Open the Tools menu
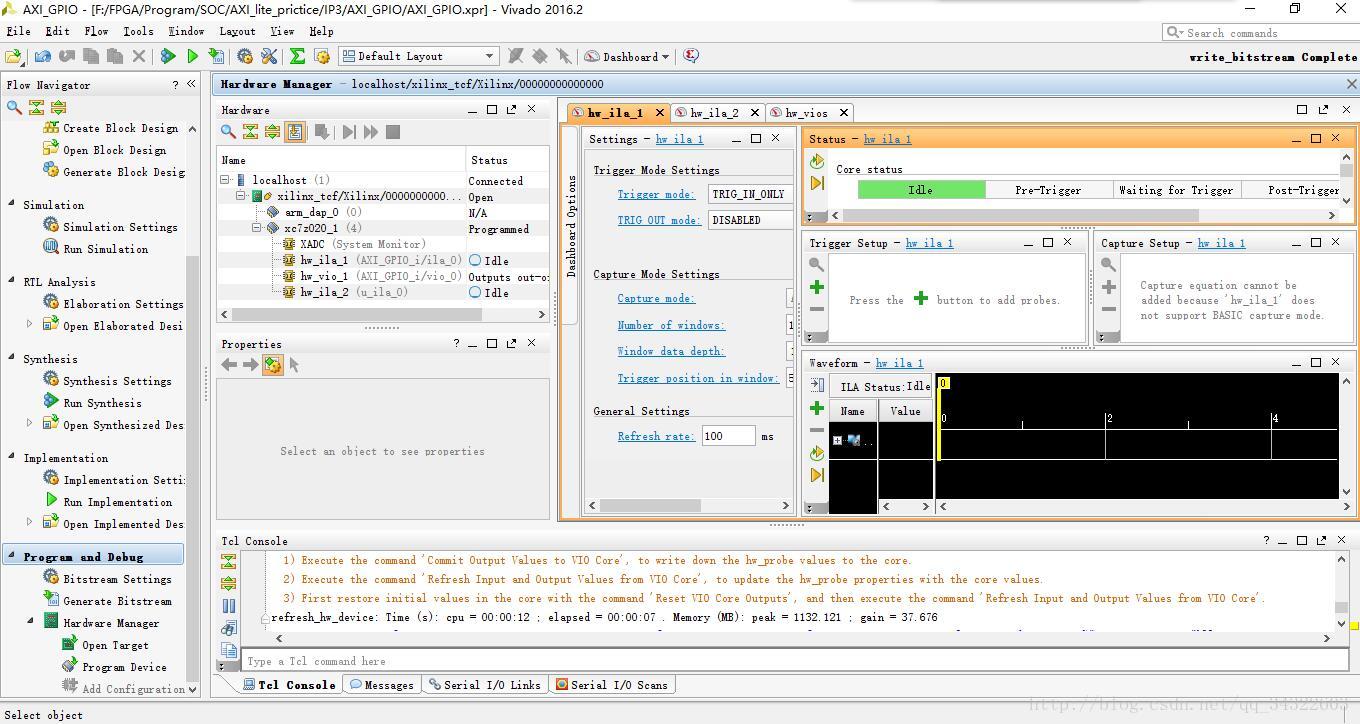The height and width of the screenshot is (724, 1360). (x=138, y=31)
